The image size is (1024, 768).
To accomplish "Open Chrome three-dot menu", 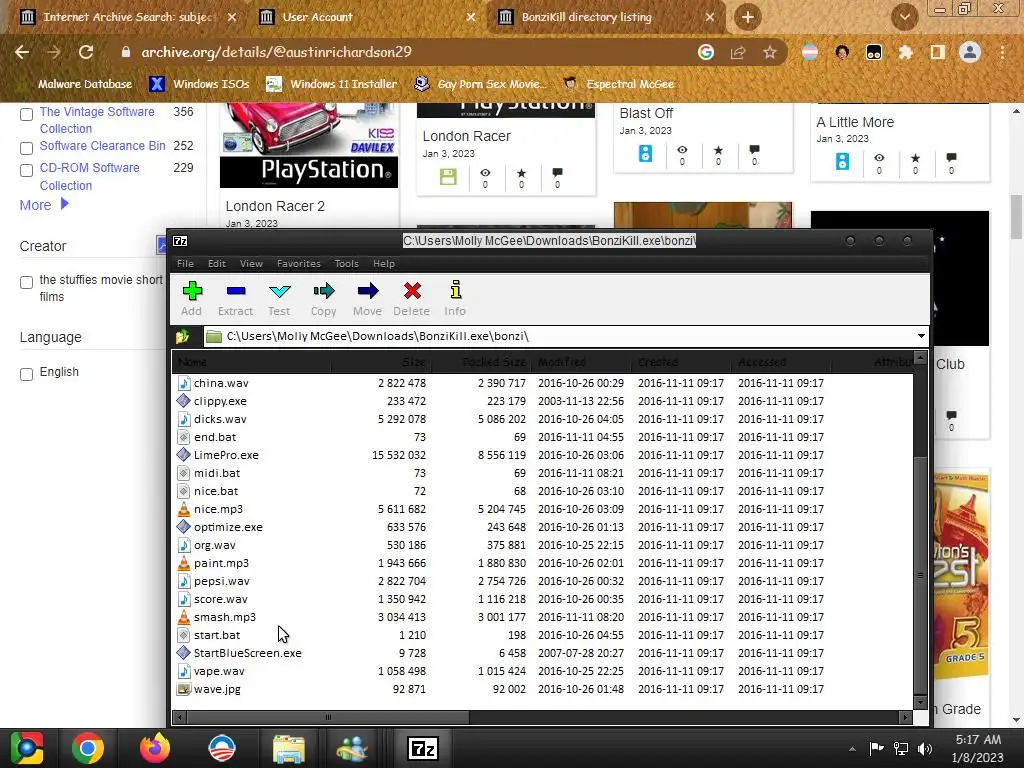I will [x=1002, y=52].
